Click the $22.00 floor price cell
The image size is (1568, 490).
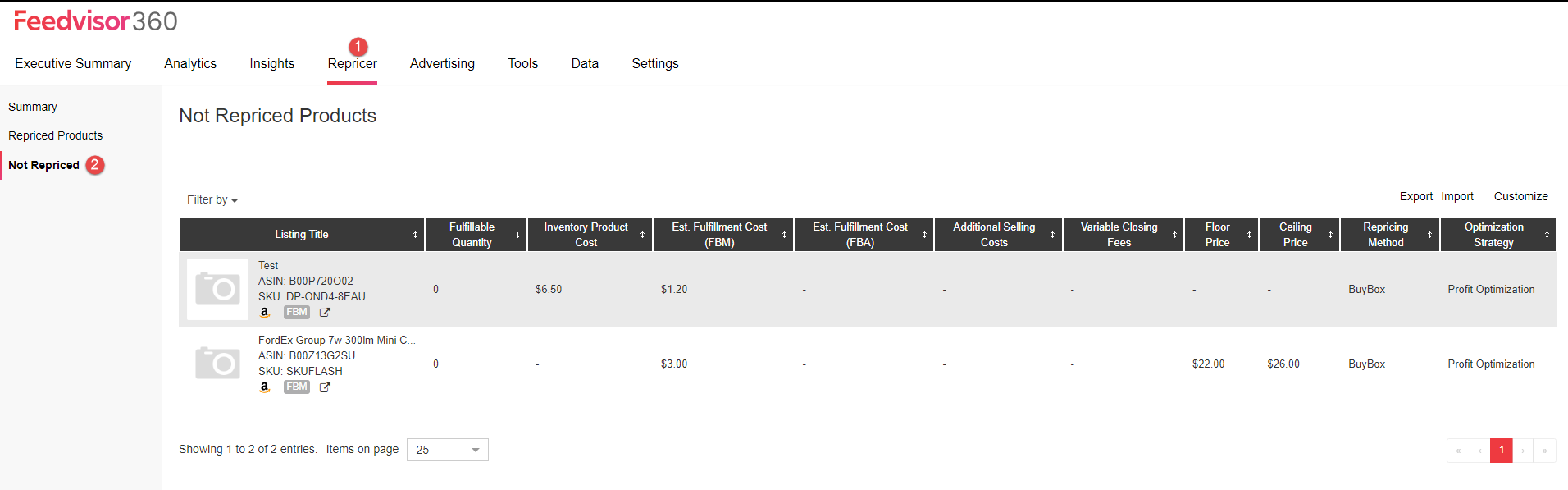(x=1208, y=364)
